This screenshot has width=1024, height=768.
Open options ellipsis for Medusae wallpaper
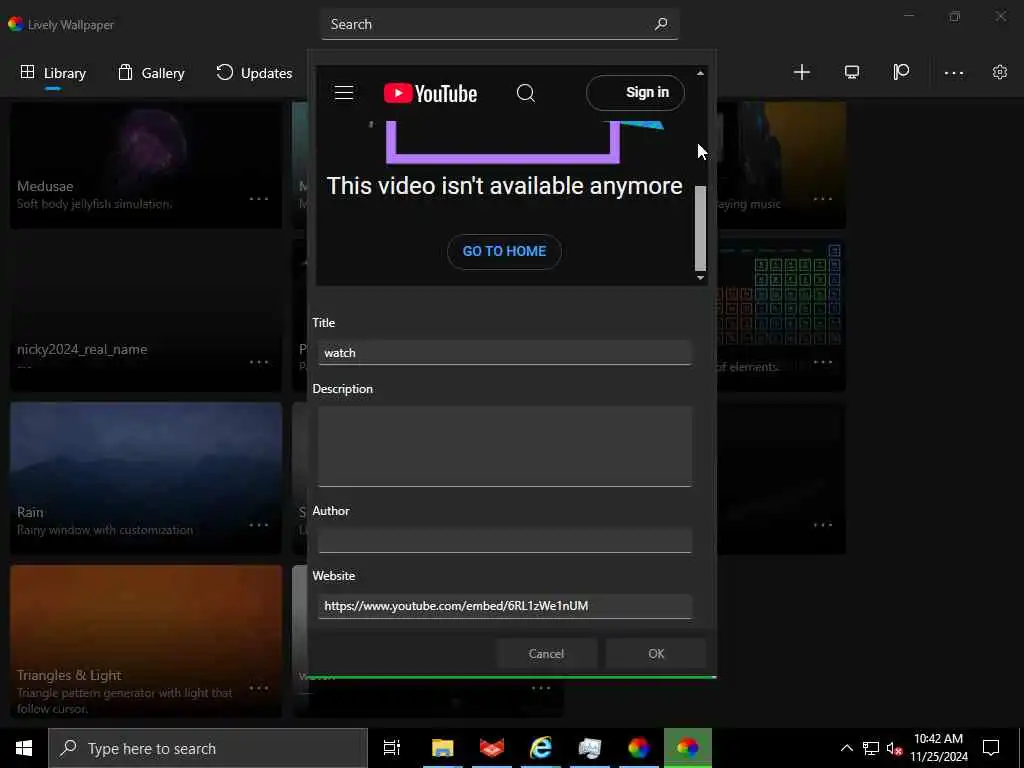(x=259, y=199)
